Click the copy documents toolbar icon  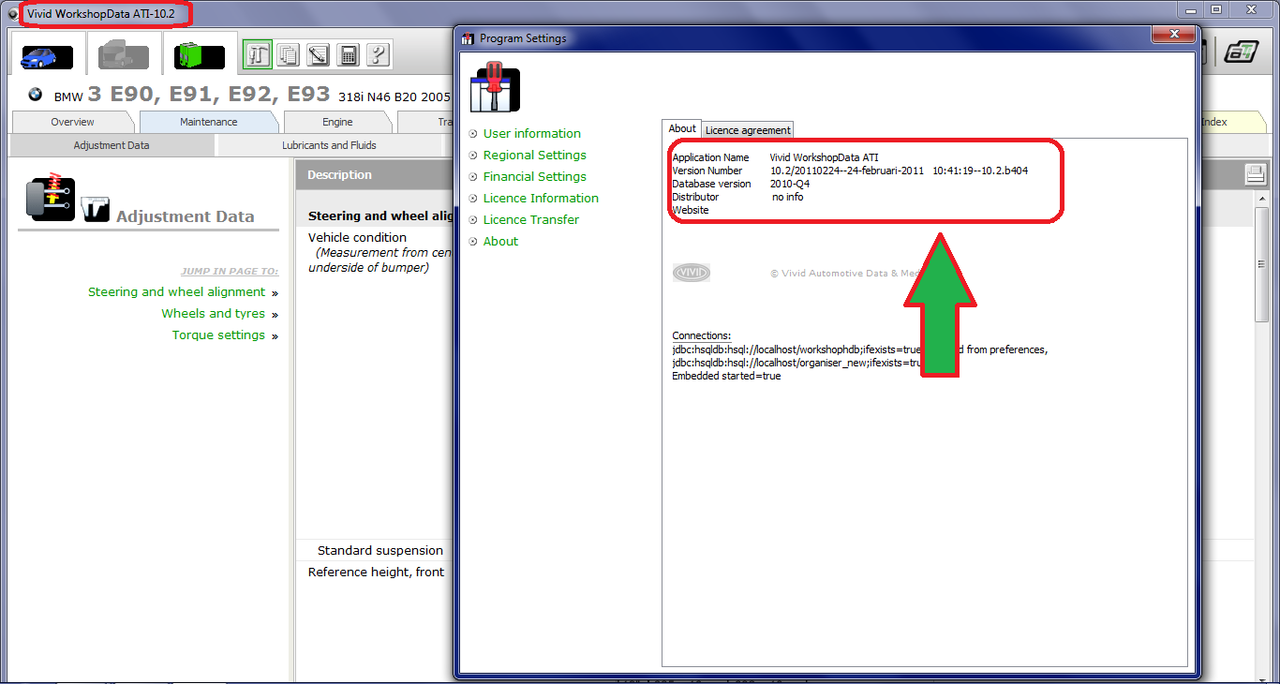pyautogui.click(x=288, y=55)
